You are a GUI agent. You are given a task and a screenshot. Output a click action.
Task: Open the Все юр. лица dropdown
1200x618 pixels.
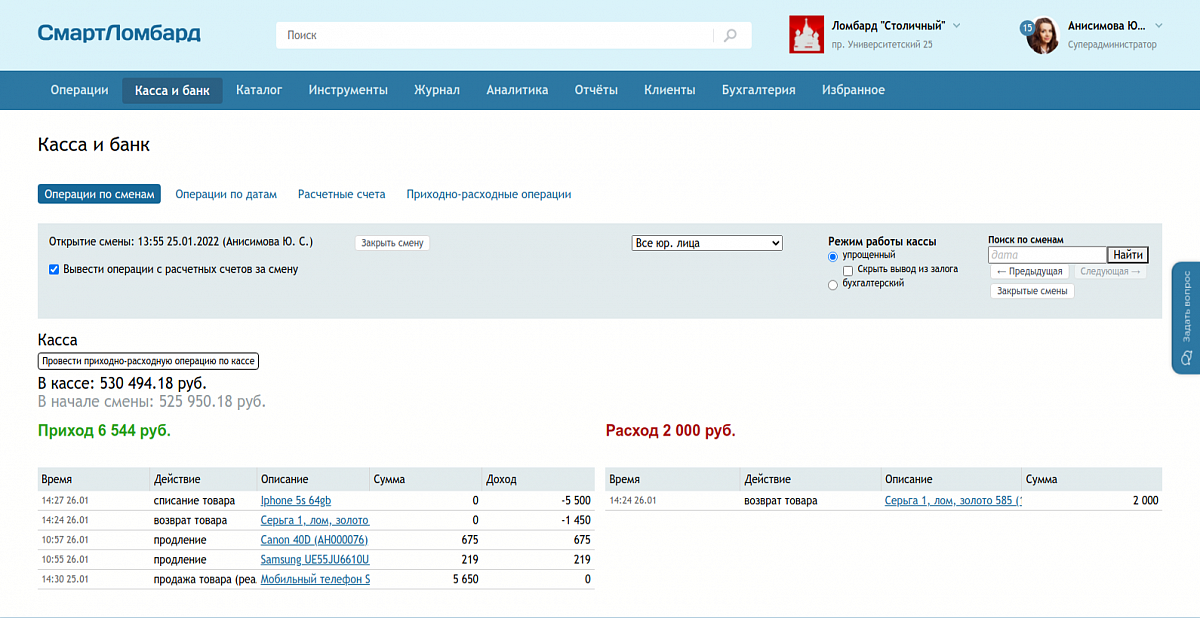[x=707, y=243]
